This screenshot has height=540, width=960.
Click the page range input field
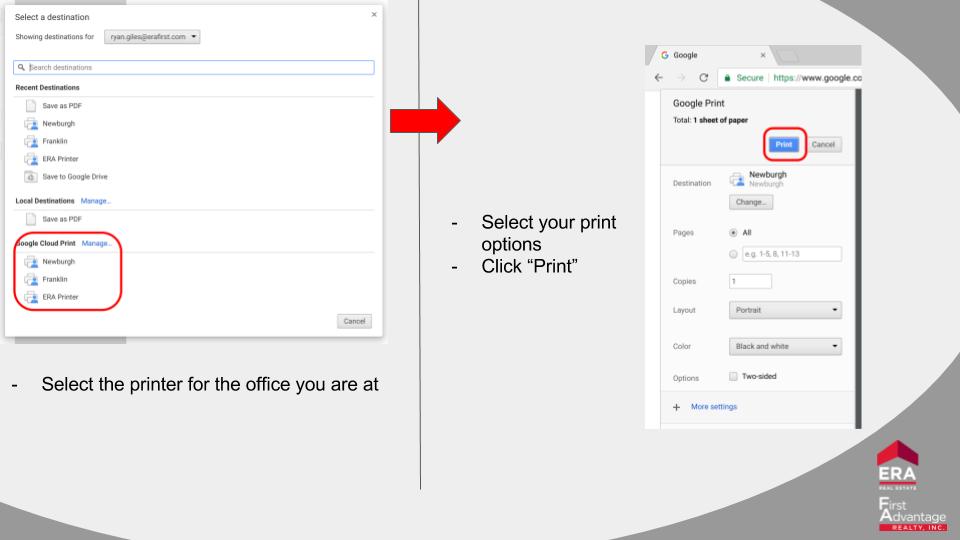click(792, 254)
